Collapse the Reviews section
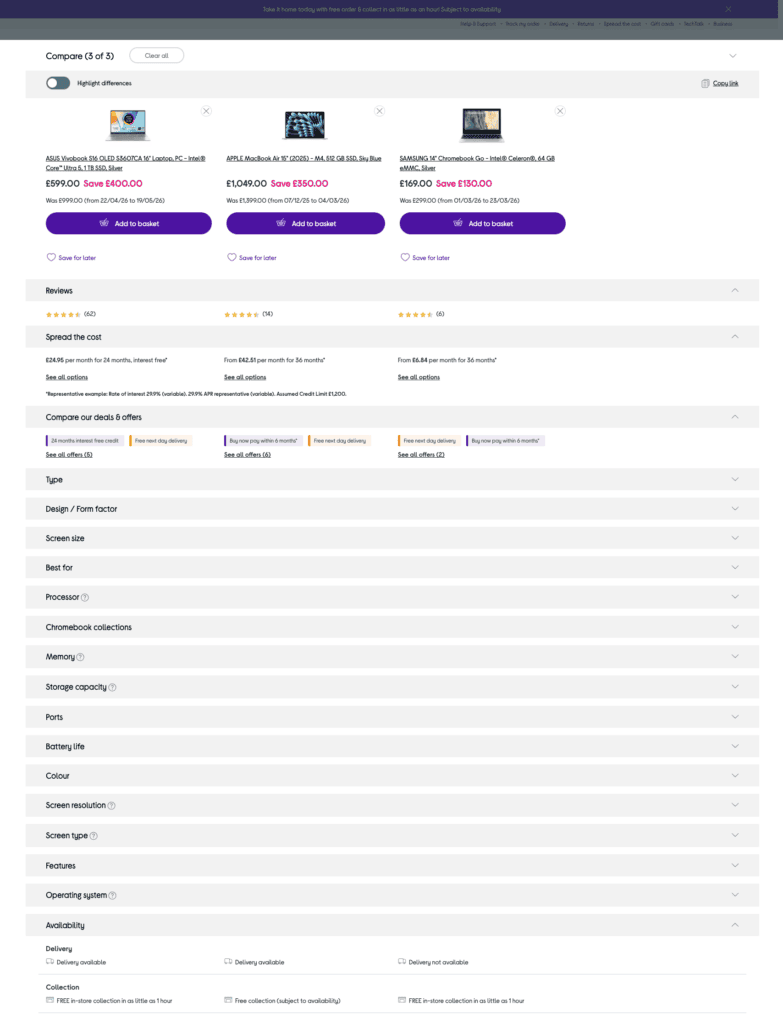The width and height of the screenshot is (783, 1024). coord(735,290)
